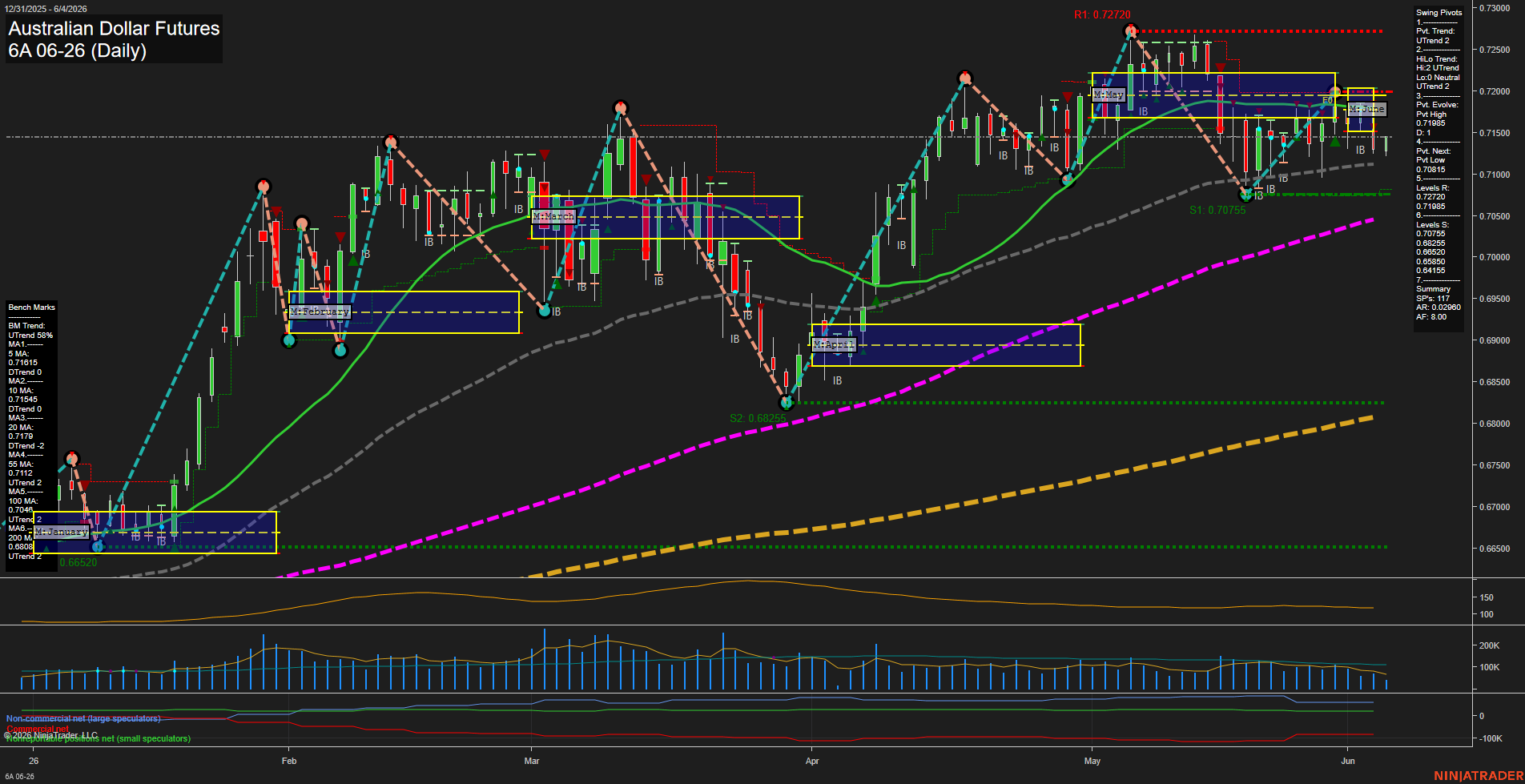Click the Levels R: heading
The height and width of the screenshot is (784, 1525).
pyautogui.click(x=1432, y=188)
